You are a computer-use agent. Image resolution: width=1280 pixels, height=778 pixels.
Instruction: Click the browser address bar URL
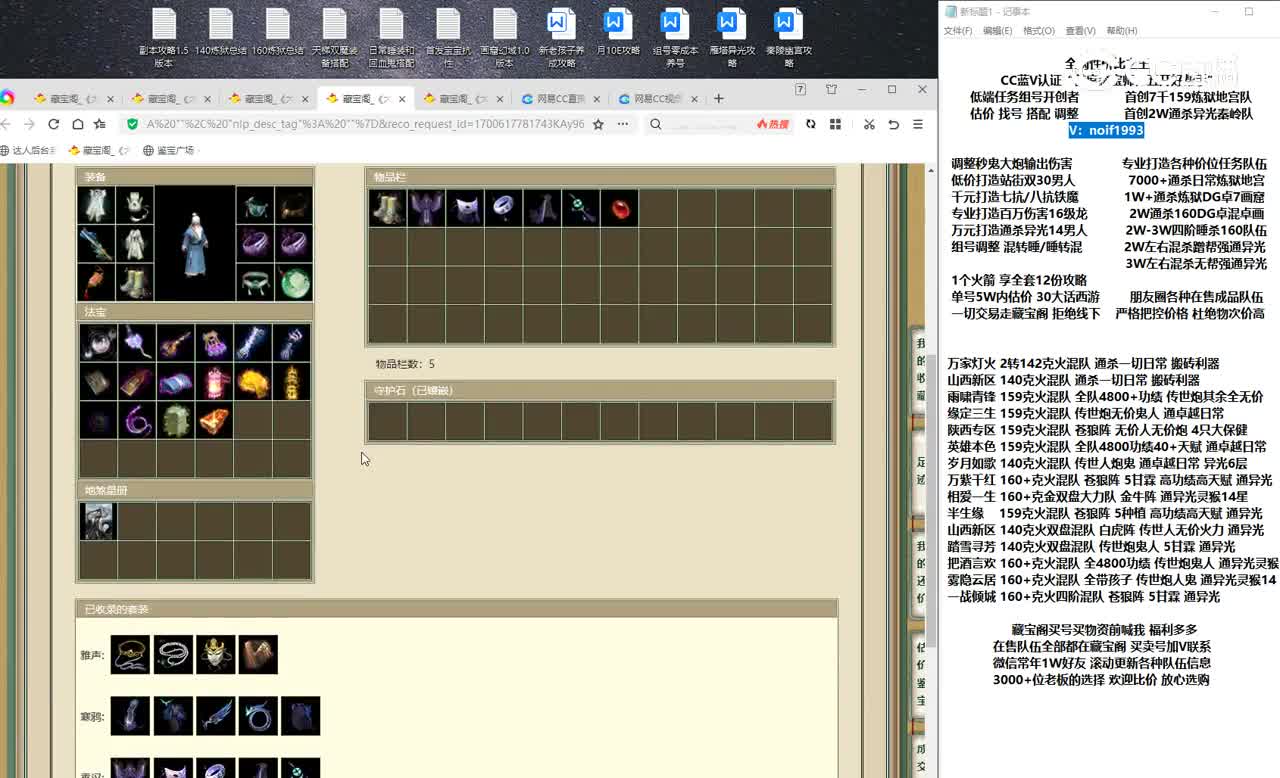(x=365, y=124)
